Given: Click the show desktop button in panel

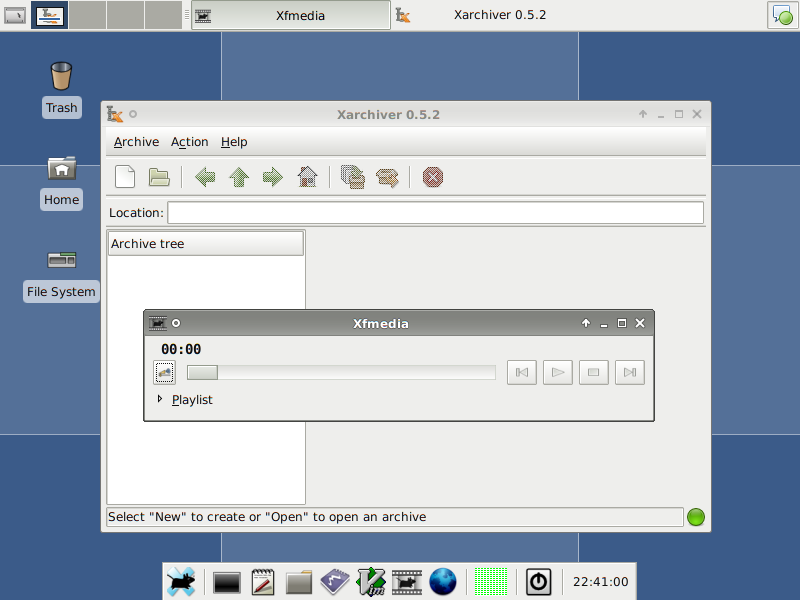Looking at the screenshot, I should point(14,15).
